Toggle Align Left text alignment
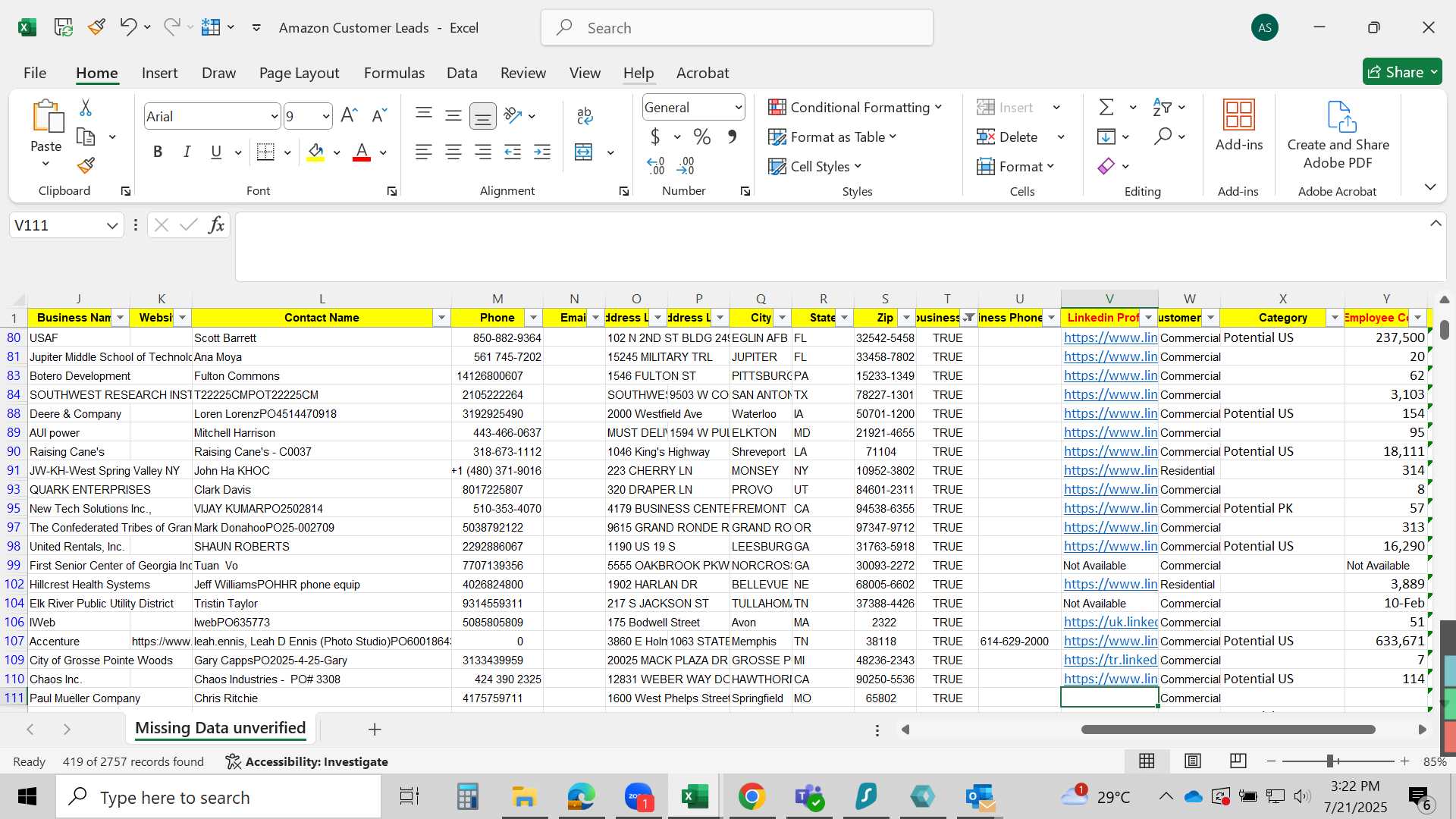Viewport: 1456px width, 819px height. [x=423, y=152]
